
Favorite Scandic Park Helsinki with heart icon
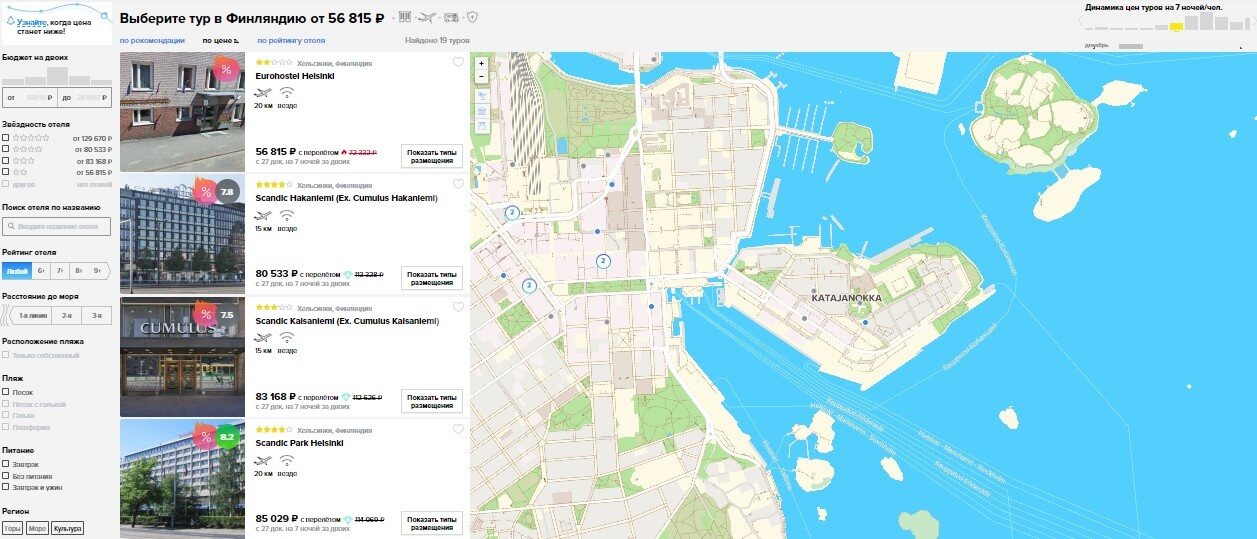[458, 429]
